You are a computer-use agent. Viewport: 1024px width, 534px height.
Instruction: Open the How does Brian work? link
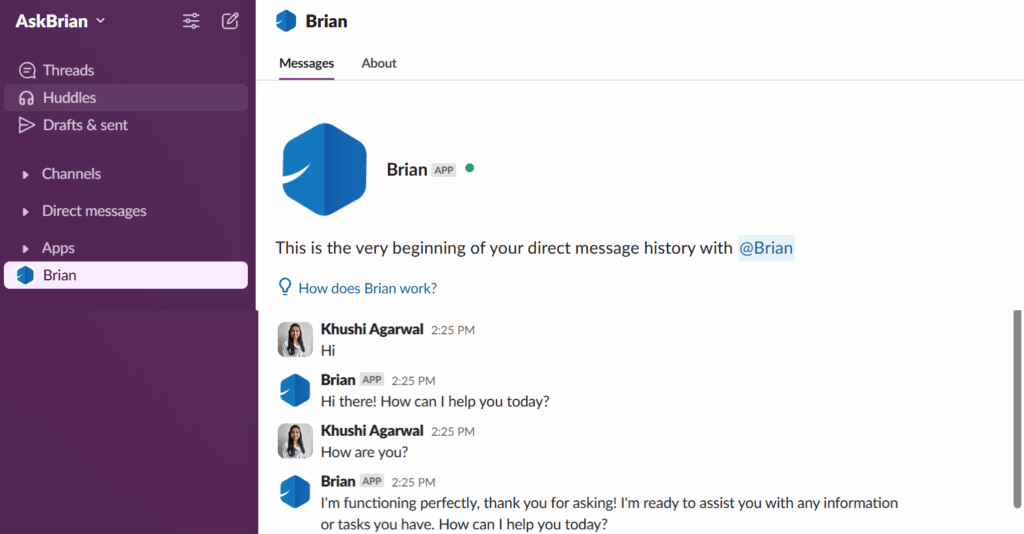(368, 288)
